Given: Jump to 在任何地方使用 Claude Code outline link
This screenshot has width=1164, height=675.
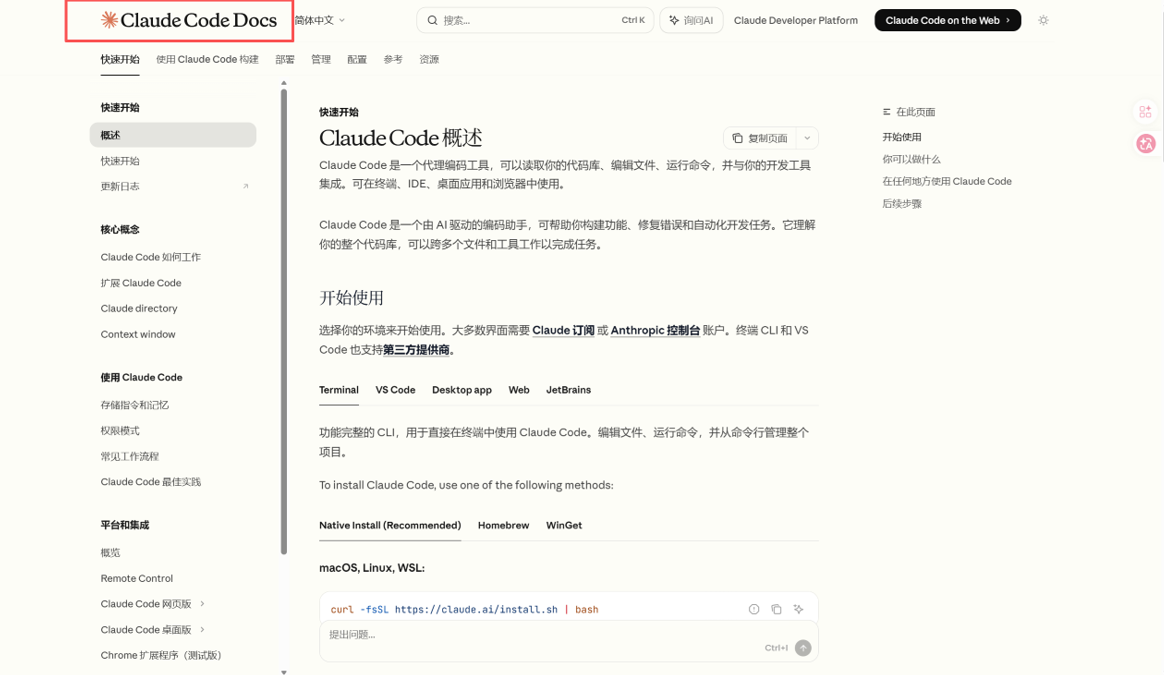Looking at the screenshot, I should click(946, 181).
